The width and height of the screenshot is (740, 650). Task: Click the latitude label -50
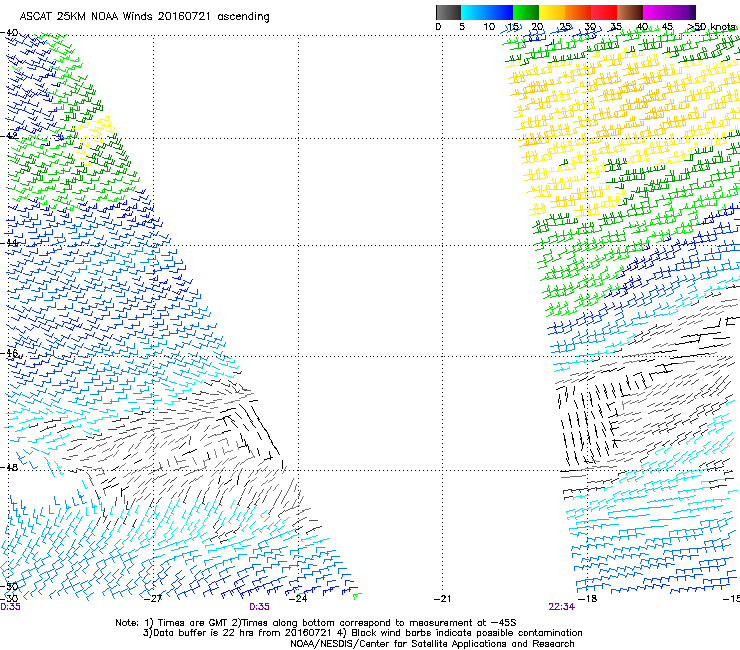[x=9, y=586]
